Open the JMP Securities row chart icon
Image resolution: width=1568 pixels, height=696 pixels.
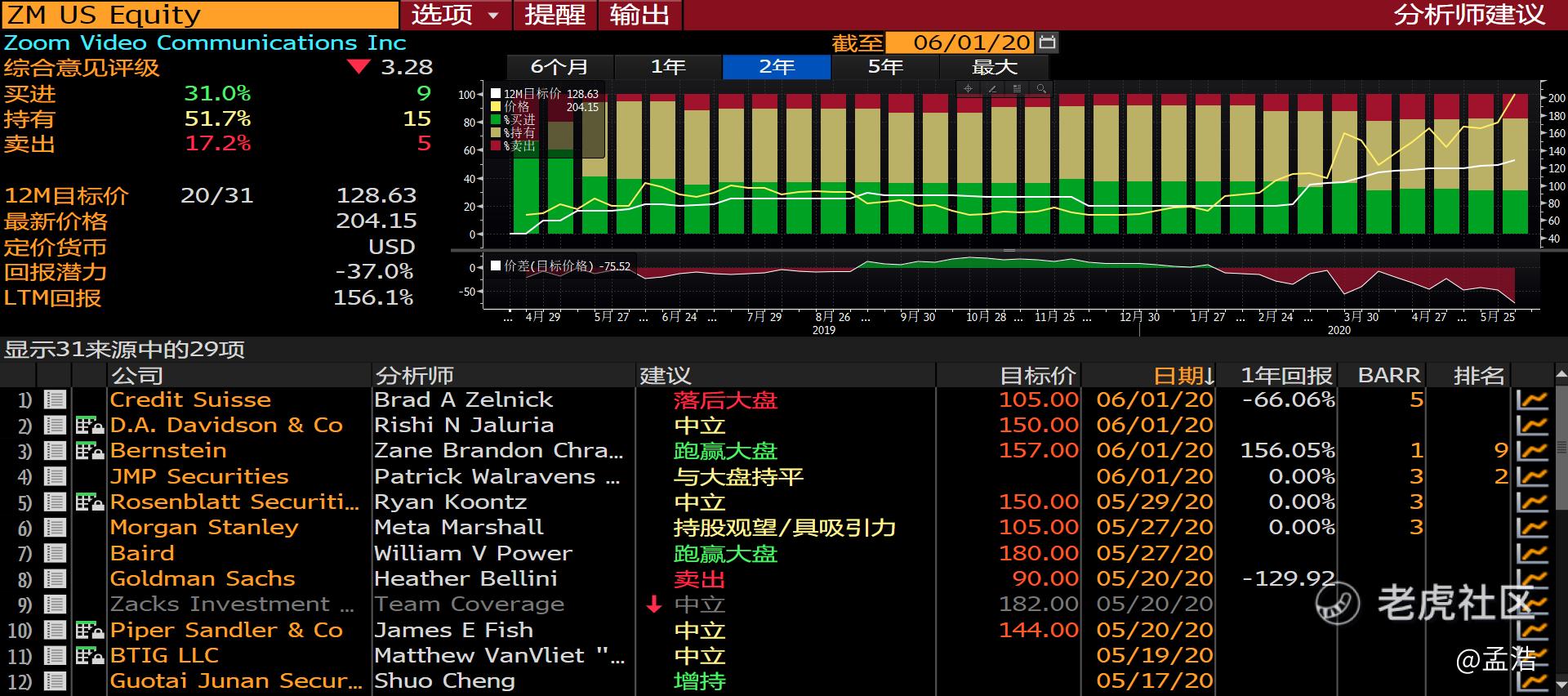[x=1532, y=476]
